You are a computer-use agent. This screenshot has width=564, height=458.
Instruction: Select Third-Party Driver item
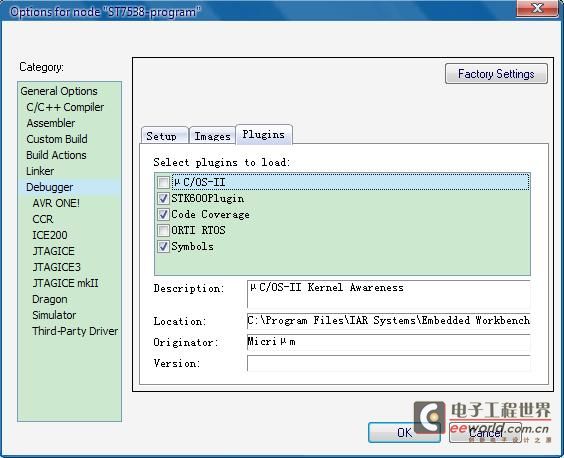75,331
